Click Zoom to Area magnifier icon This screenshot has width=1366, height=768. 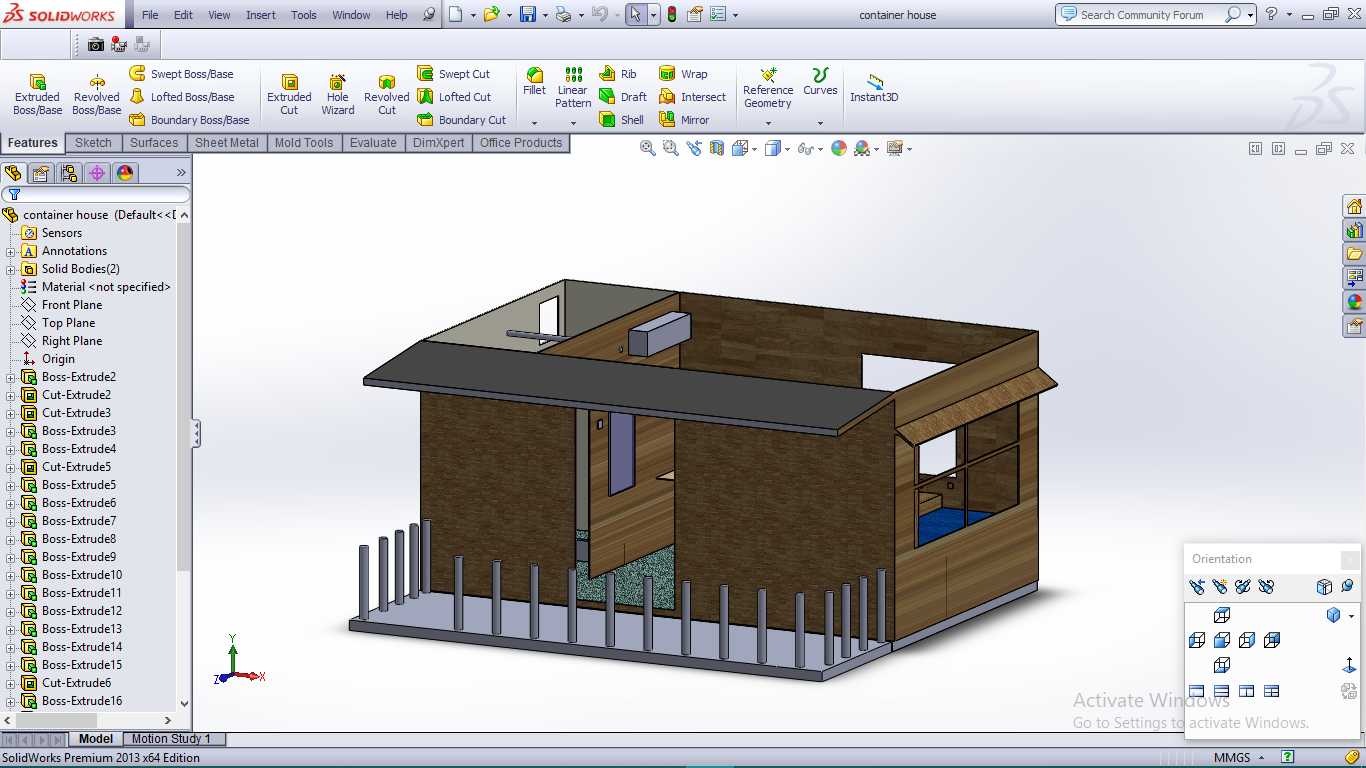670,148
